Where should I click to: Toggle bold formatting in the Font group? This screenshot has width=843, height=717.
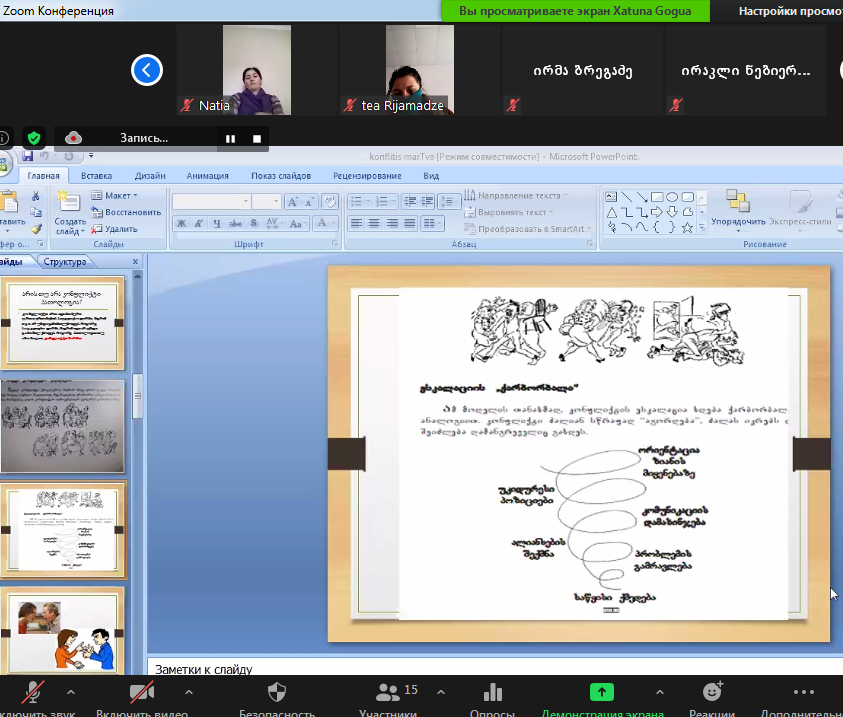click(182, 223)
